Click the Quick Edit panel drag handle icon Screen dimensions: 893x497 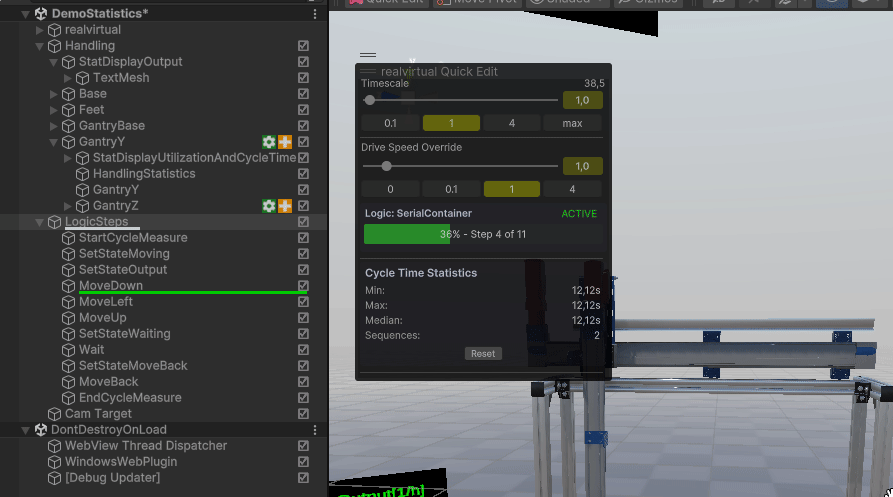click(368, 55)
